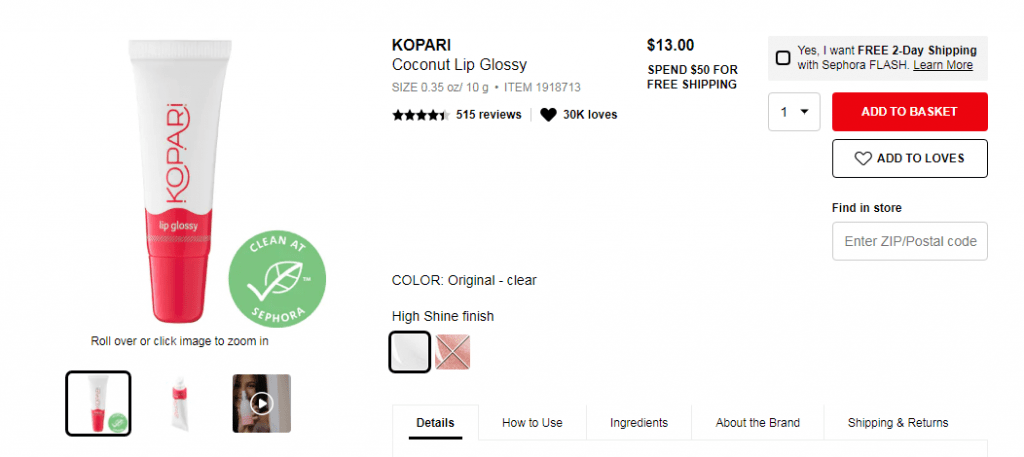Viewport: 1024px width, 457px height.
Task: Open the About the Brand tab
Action: click(x=758, y=422)
